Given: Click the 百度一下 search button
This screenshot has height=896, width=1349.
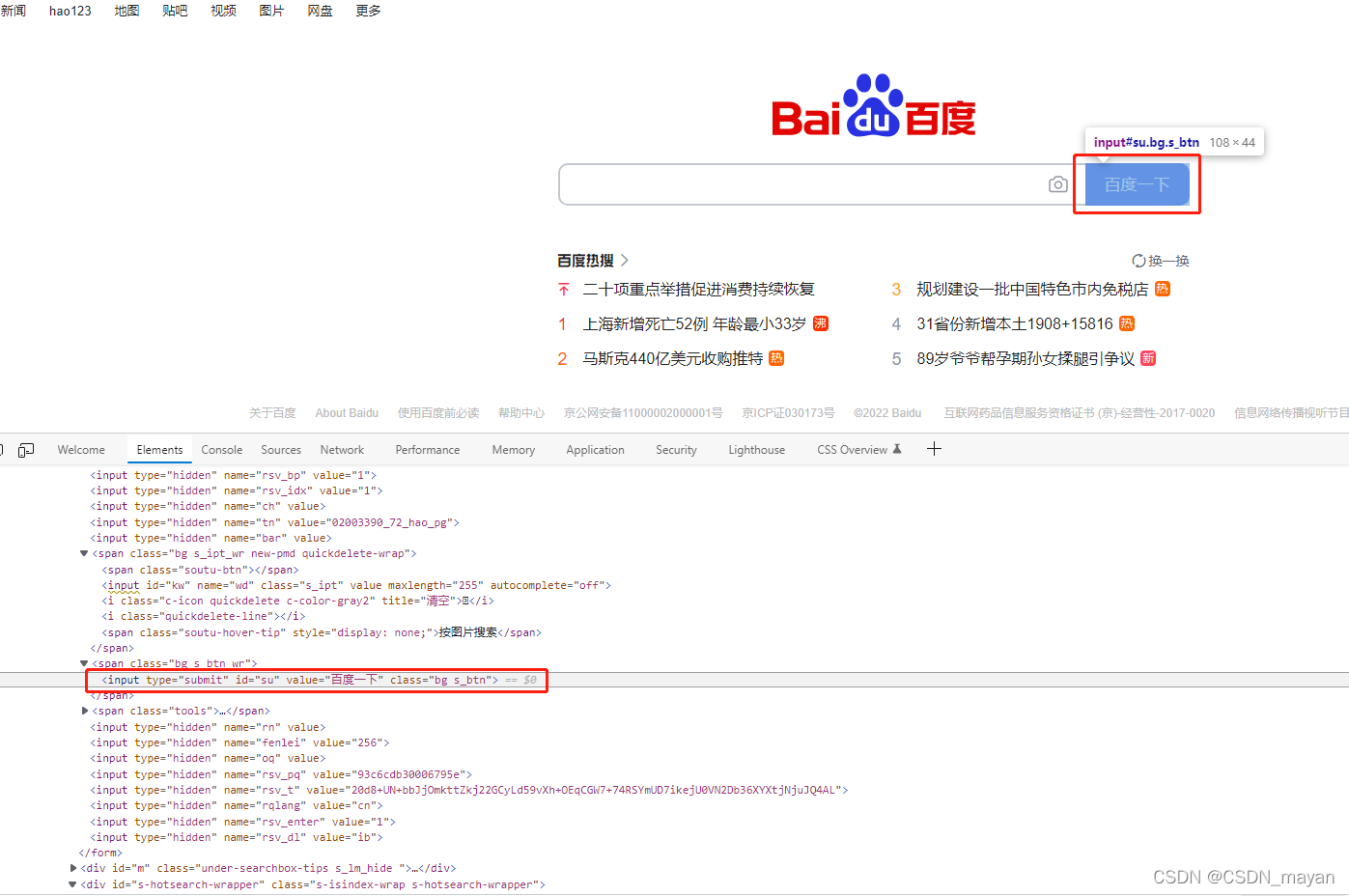Looking at the screenshot, I should click(1137, 184).
